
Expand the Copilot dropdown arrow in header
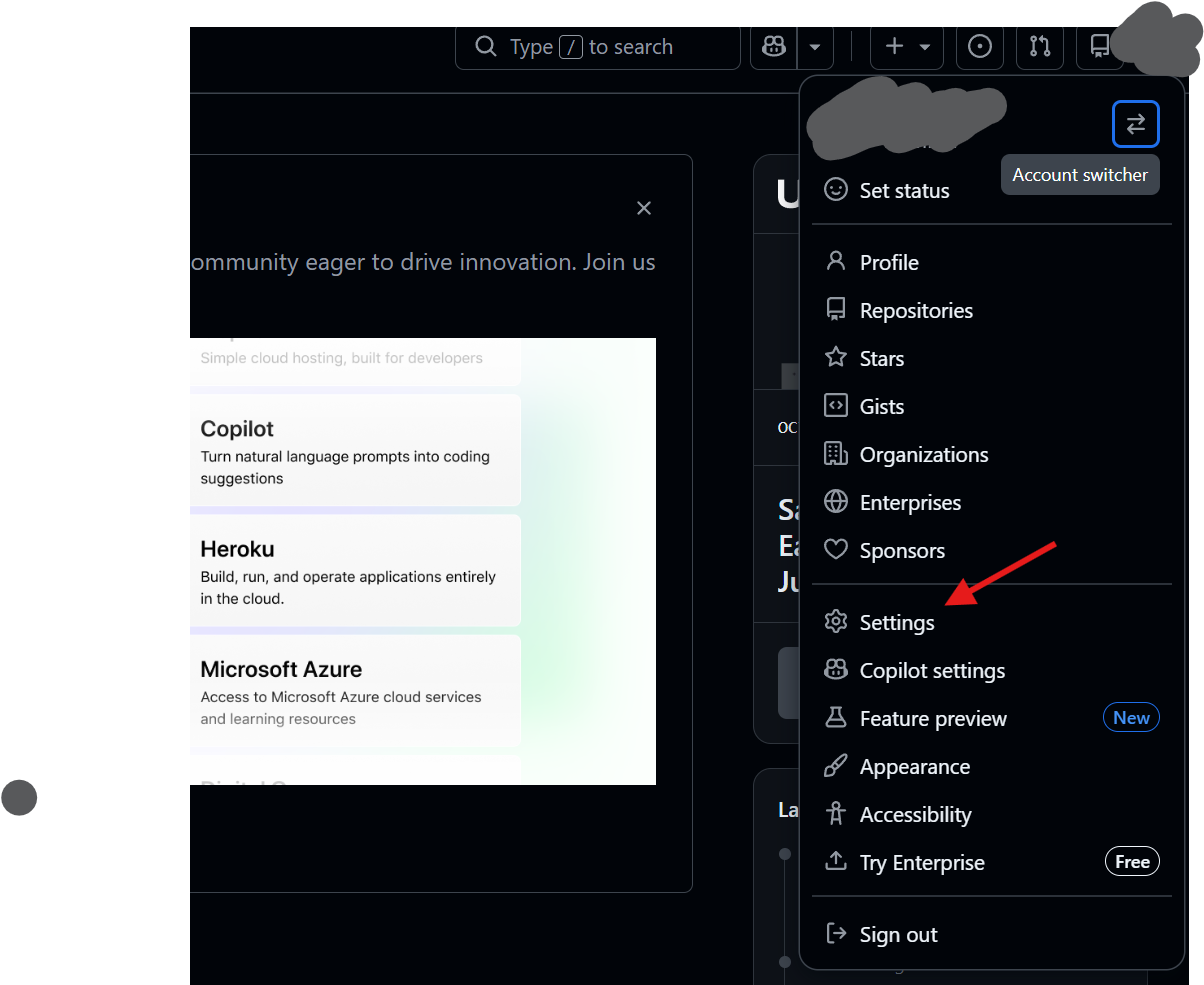coord(815,47)
